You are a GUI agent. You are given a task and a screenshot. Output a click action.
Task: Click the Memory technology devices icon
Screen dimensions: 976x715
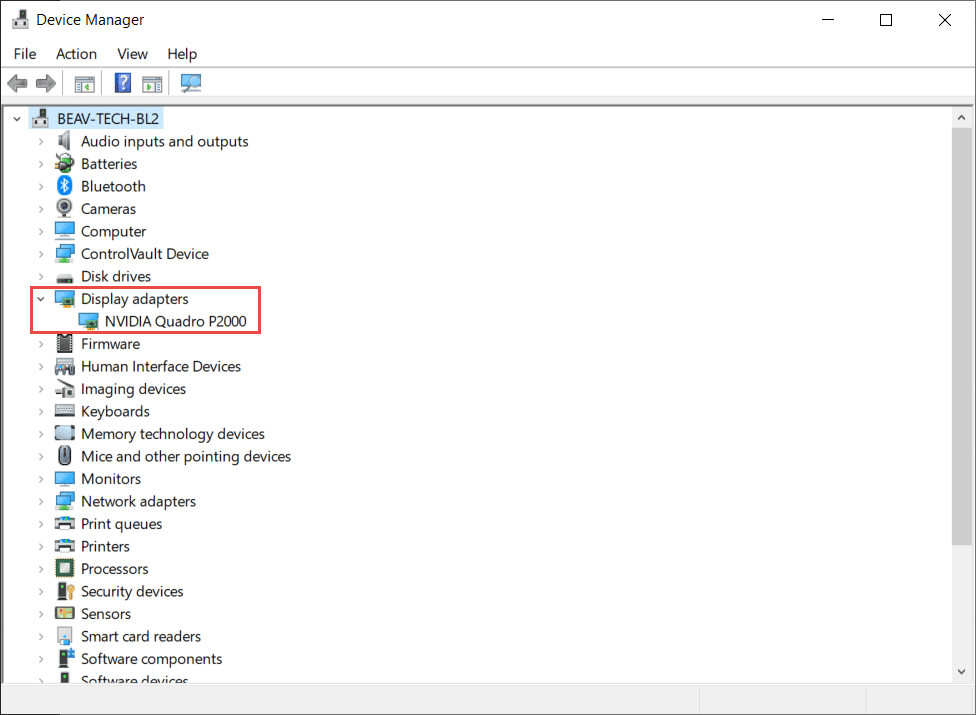point(65,433)
